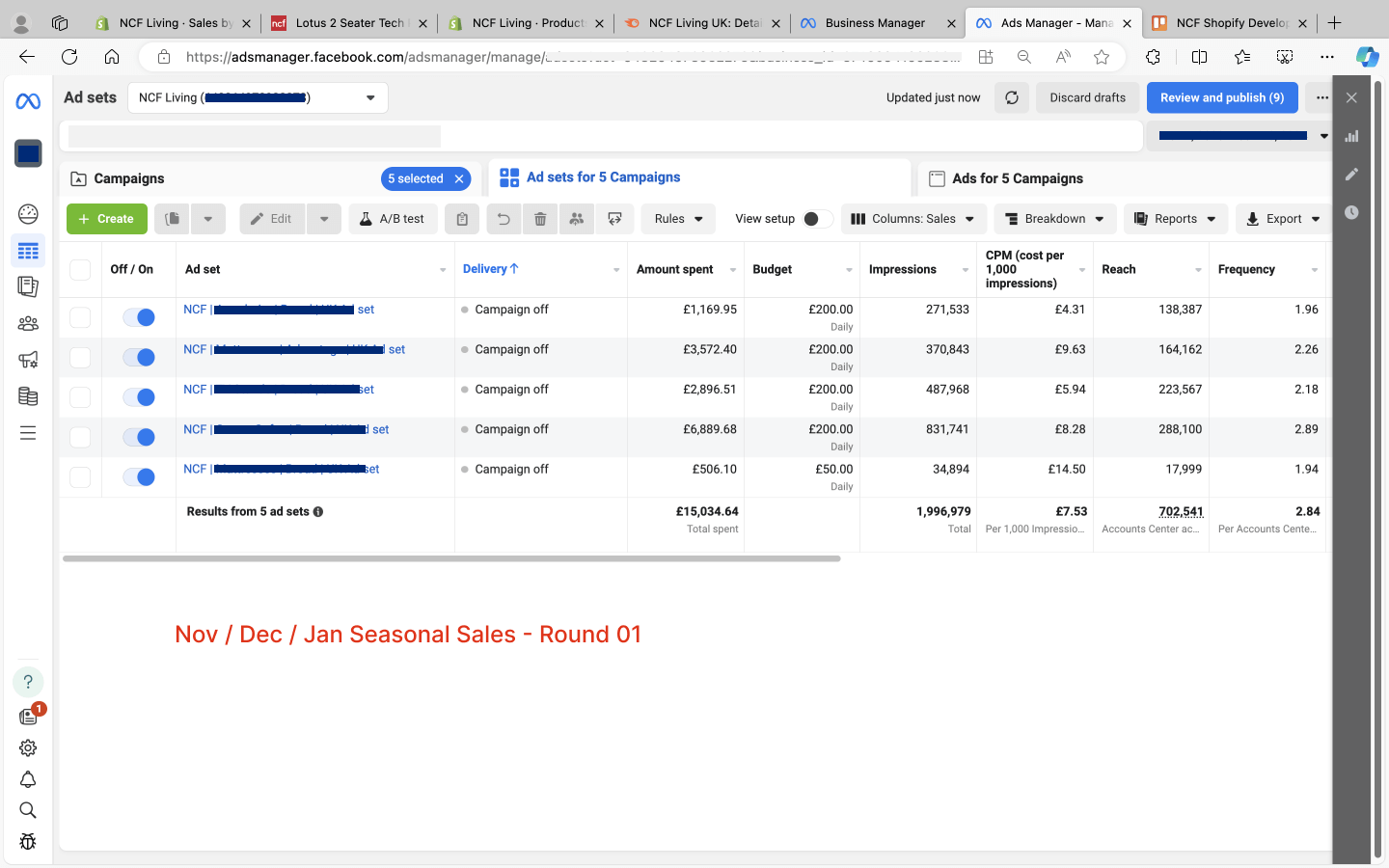Switch to Business Manager browser tab
The width and height of the screenshot is (1389, 868).
[876, 22]
